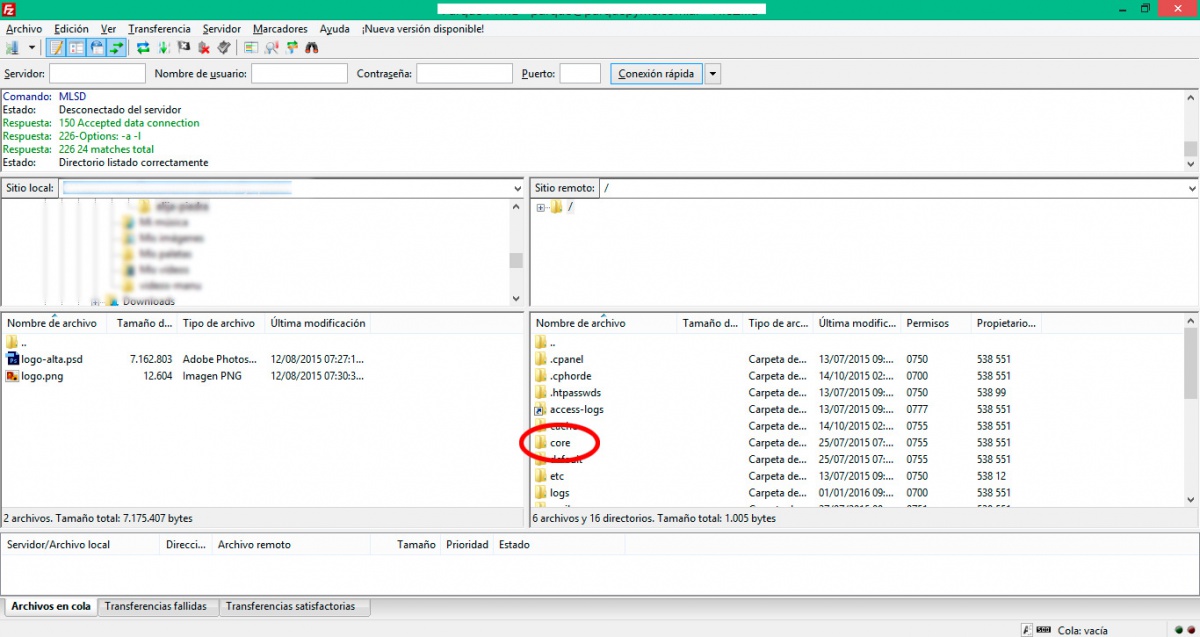Toggle local directory tree view

click(76, 47)
